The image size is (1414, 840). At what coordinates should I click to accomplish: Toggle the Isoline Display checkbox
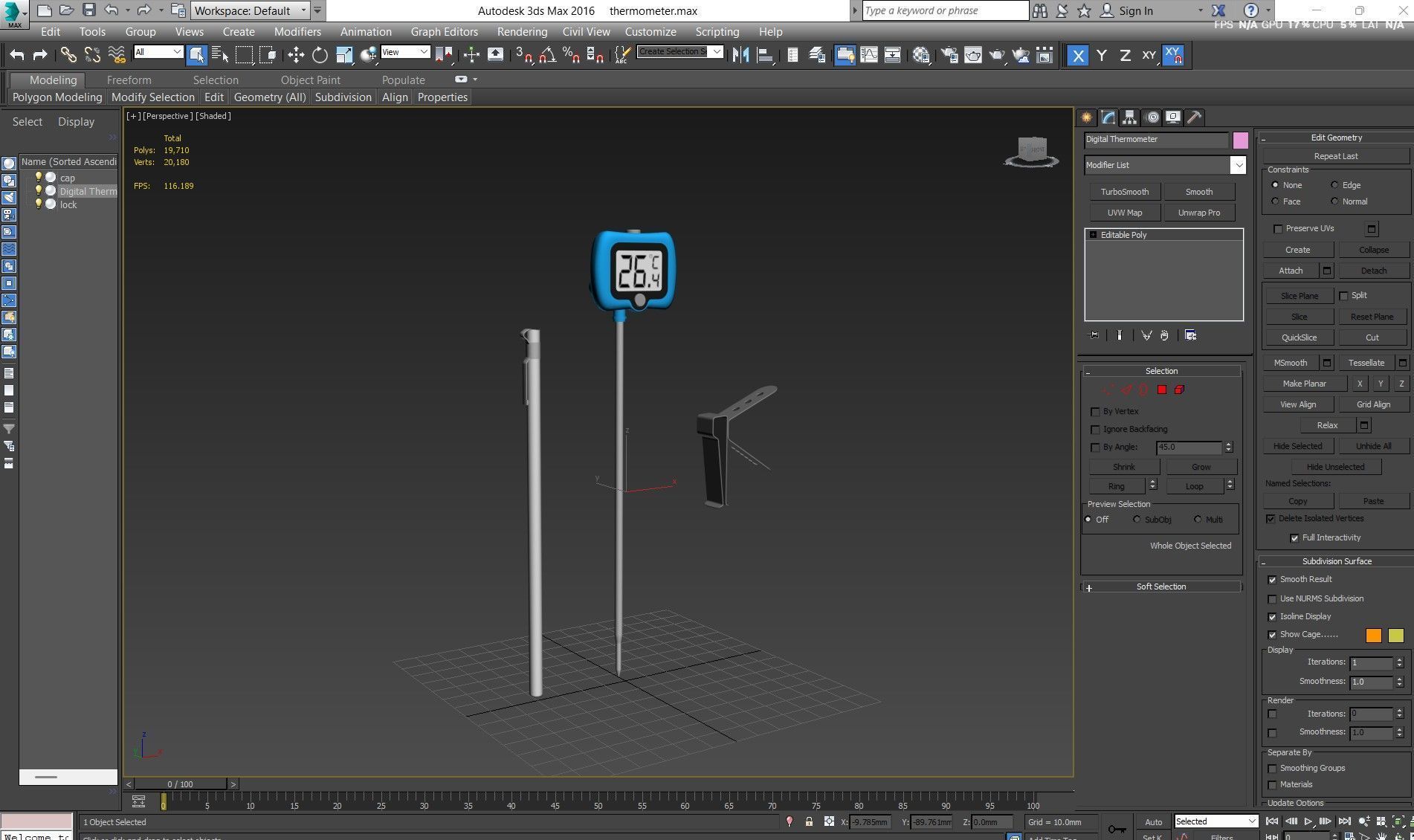(1272, 617)
